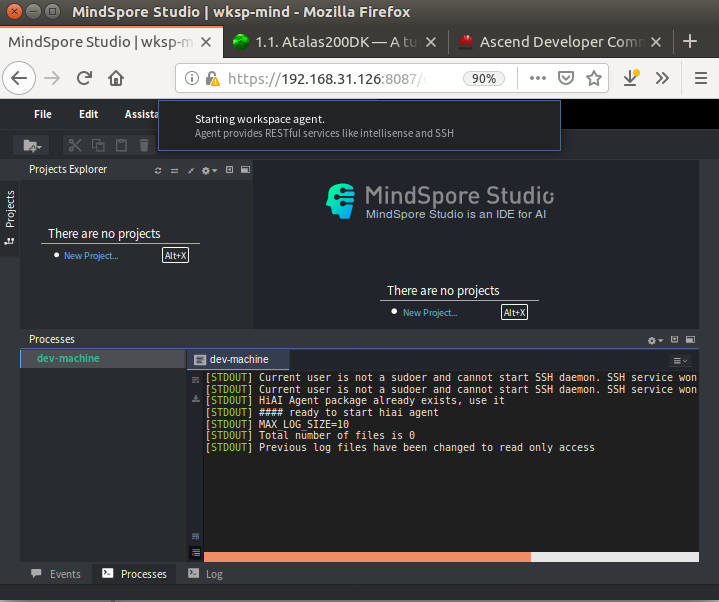719x602 pixels.
Task: Click the browser forward arrow
Action: click(x=52, y=78)
